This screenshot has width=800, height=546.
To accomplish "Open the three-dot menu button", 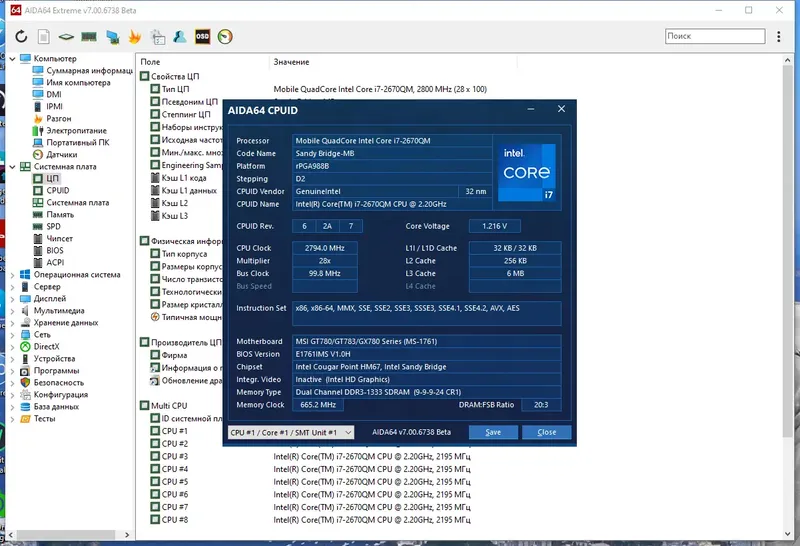I will pyautogui.click(x=779, y=36).
